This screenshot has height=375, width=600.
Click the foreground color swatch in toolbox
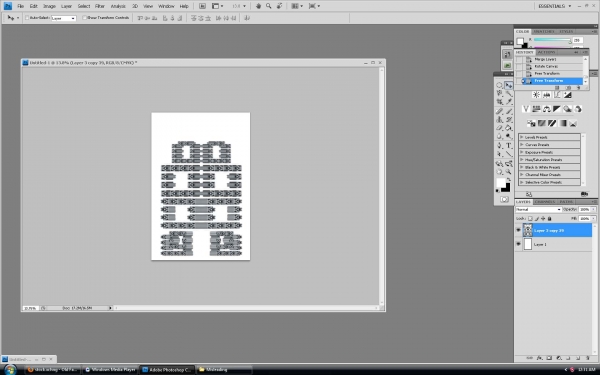click(x=501, y=183)
